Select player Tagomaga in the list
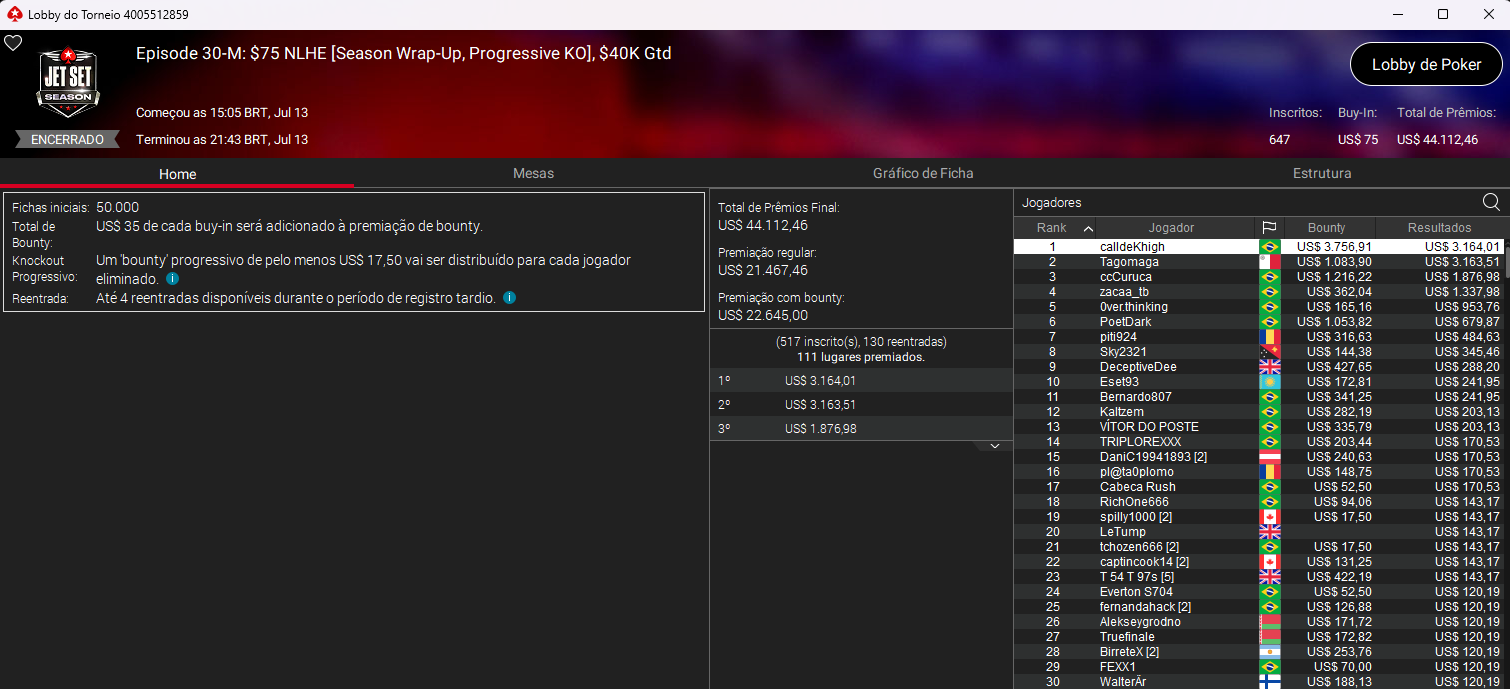Viewport: 1510px width, 689px height. (1258, 262)
